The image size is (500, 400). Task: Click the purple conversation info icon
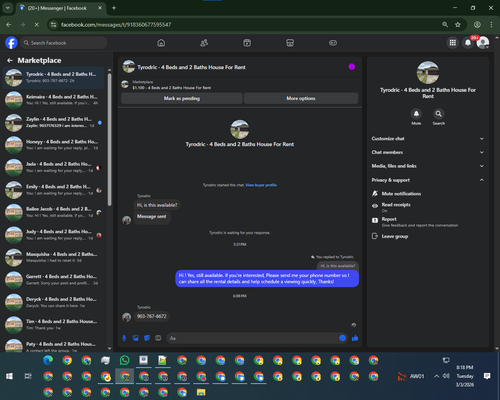352,67
